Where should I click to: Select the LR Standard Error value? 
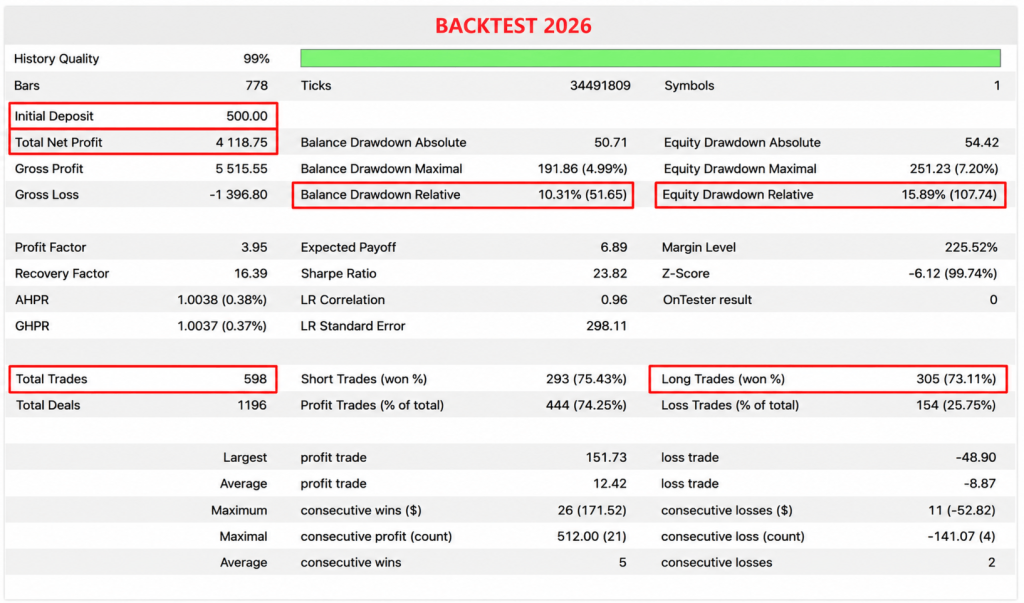pos(606,326)
